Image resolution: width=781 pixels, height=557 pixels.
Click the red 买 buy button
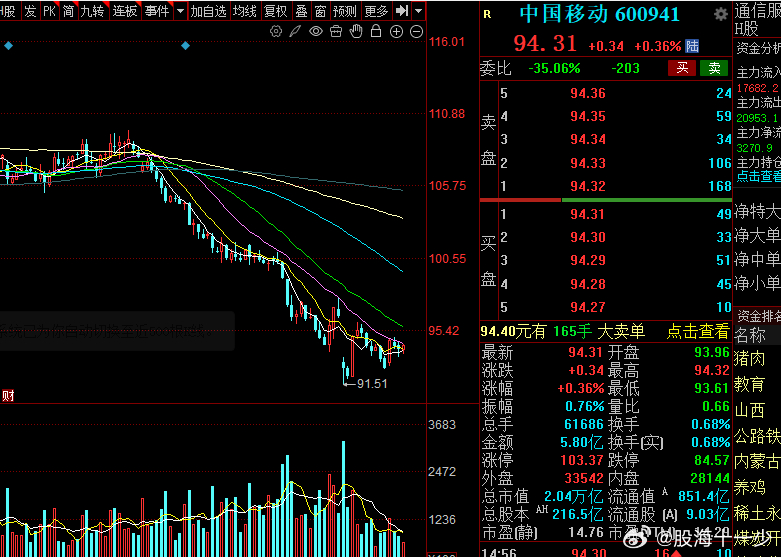pyautogui.click(x=682, y=68)
